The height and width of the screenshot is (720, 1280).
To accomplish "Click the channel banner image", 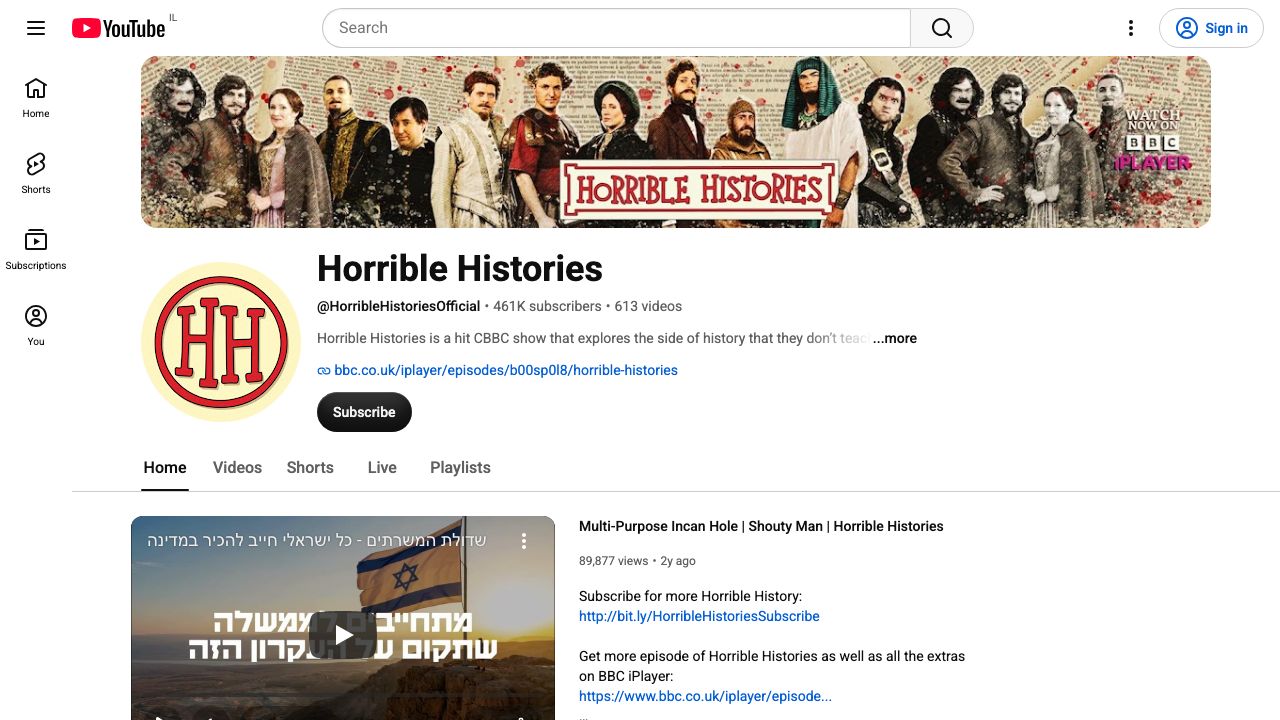I will pyautogui.click(x=676, y=142).
